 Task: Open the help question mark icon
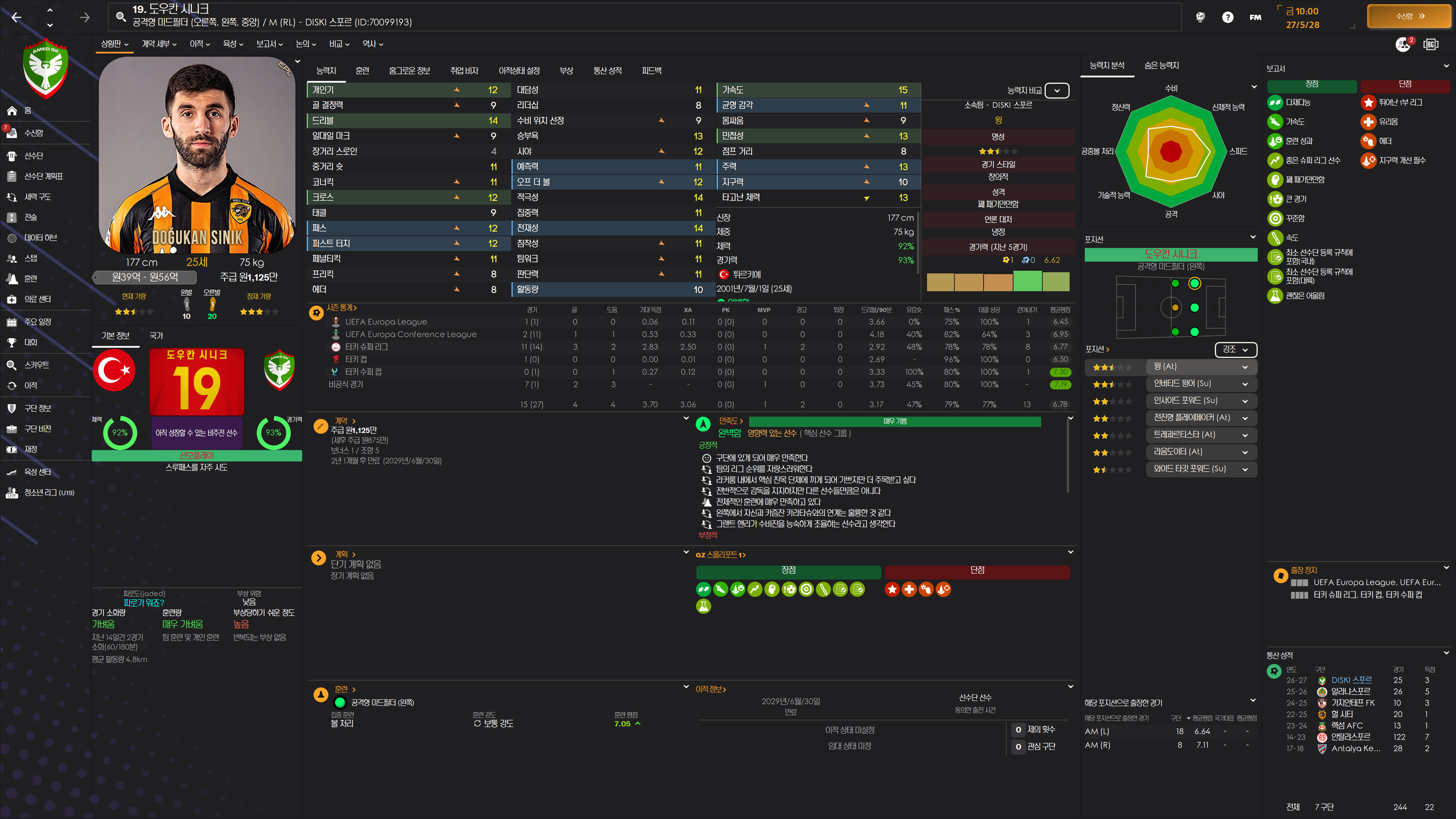coord(1227,17)
